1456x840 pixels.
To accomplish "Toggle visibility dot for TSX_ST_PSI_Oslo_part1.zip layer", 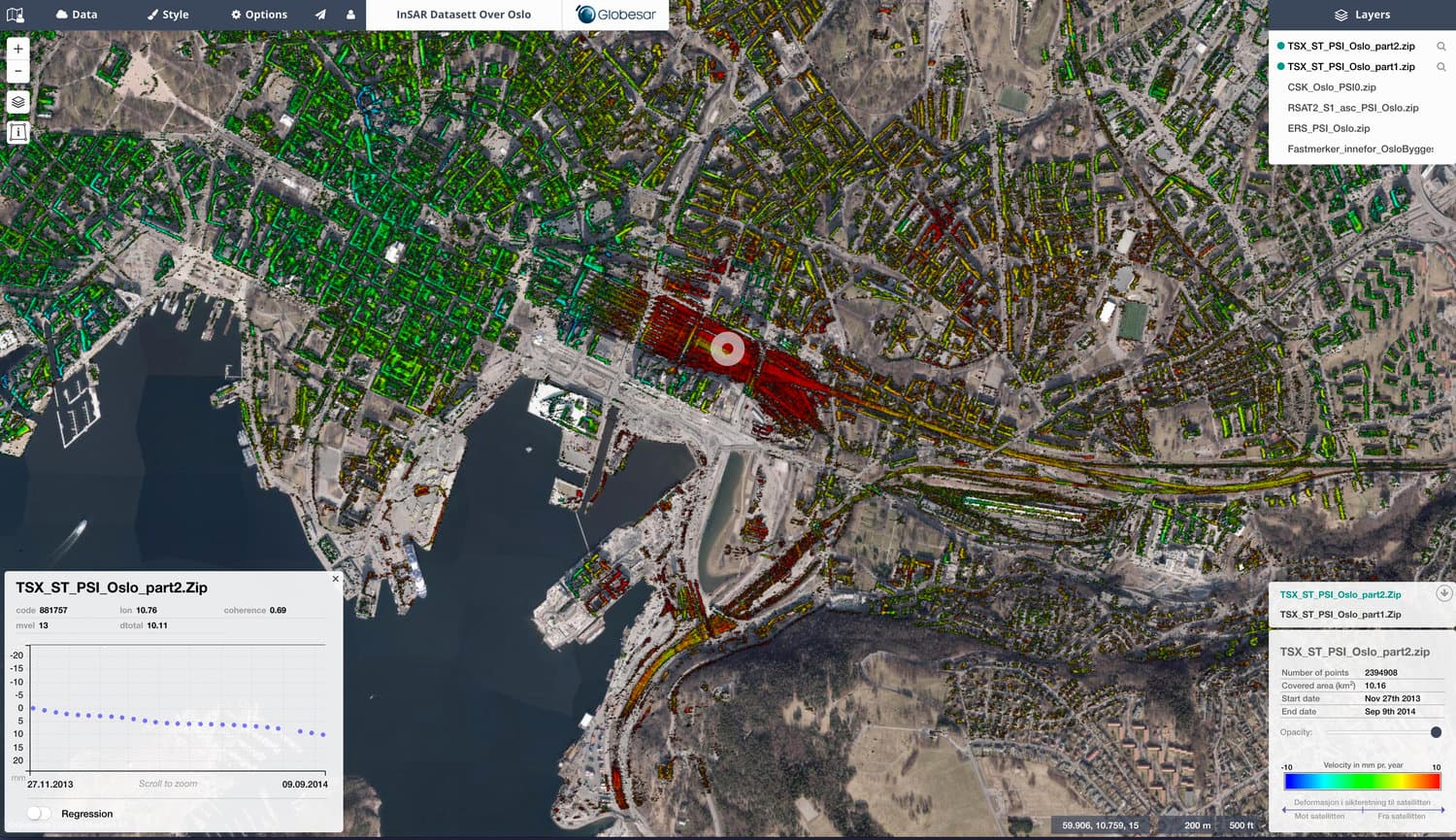I will point(1277,66).
